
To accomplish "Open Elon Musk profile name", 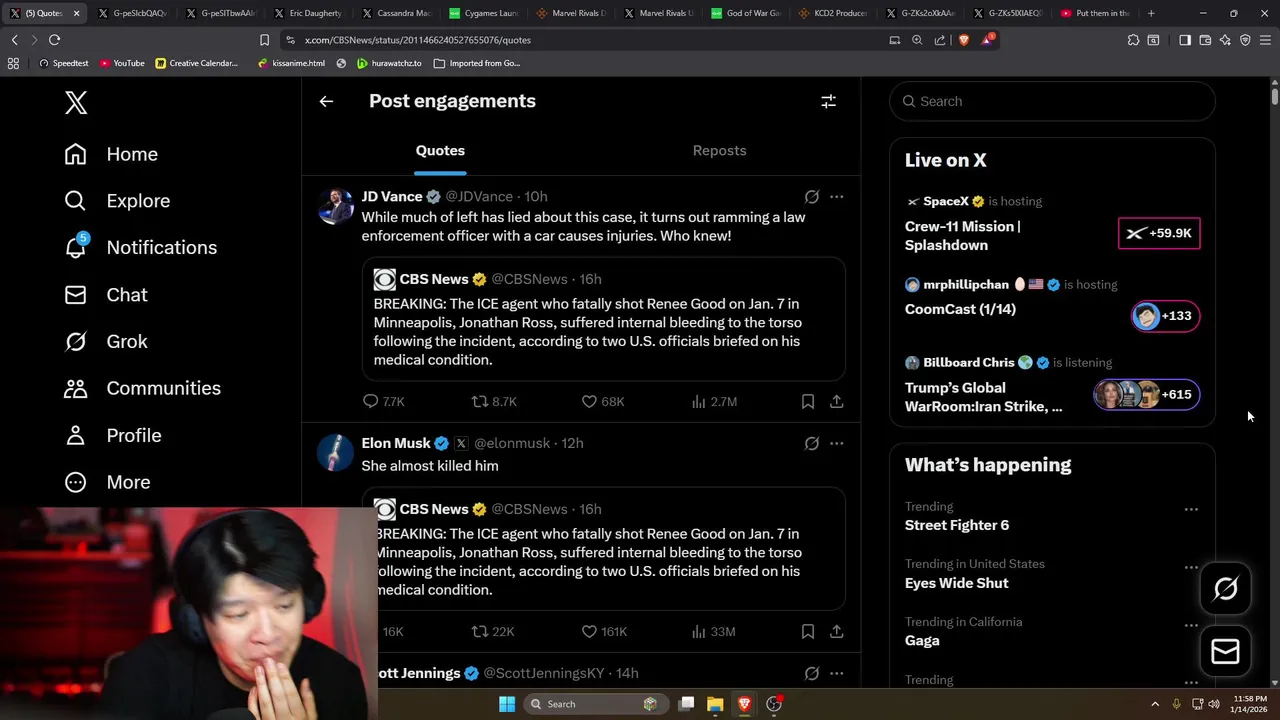I will (396, 443).
